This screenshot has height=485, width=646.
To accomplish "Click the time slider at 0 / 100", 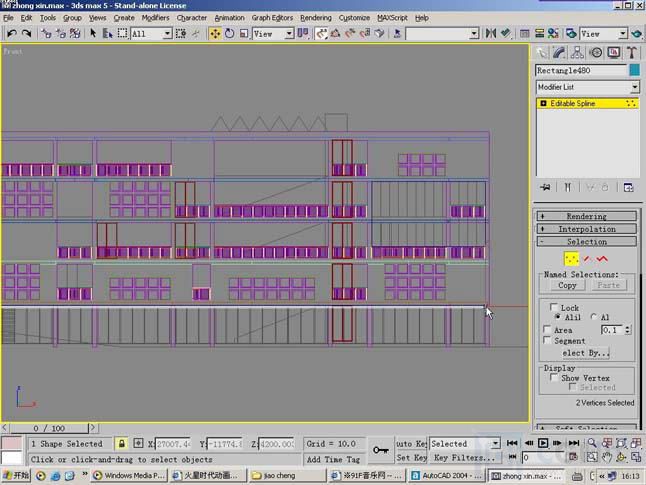I will point(49,428).
